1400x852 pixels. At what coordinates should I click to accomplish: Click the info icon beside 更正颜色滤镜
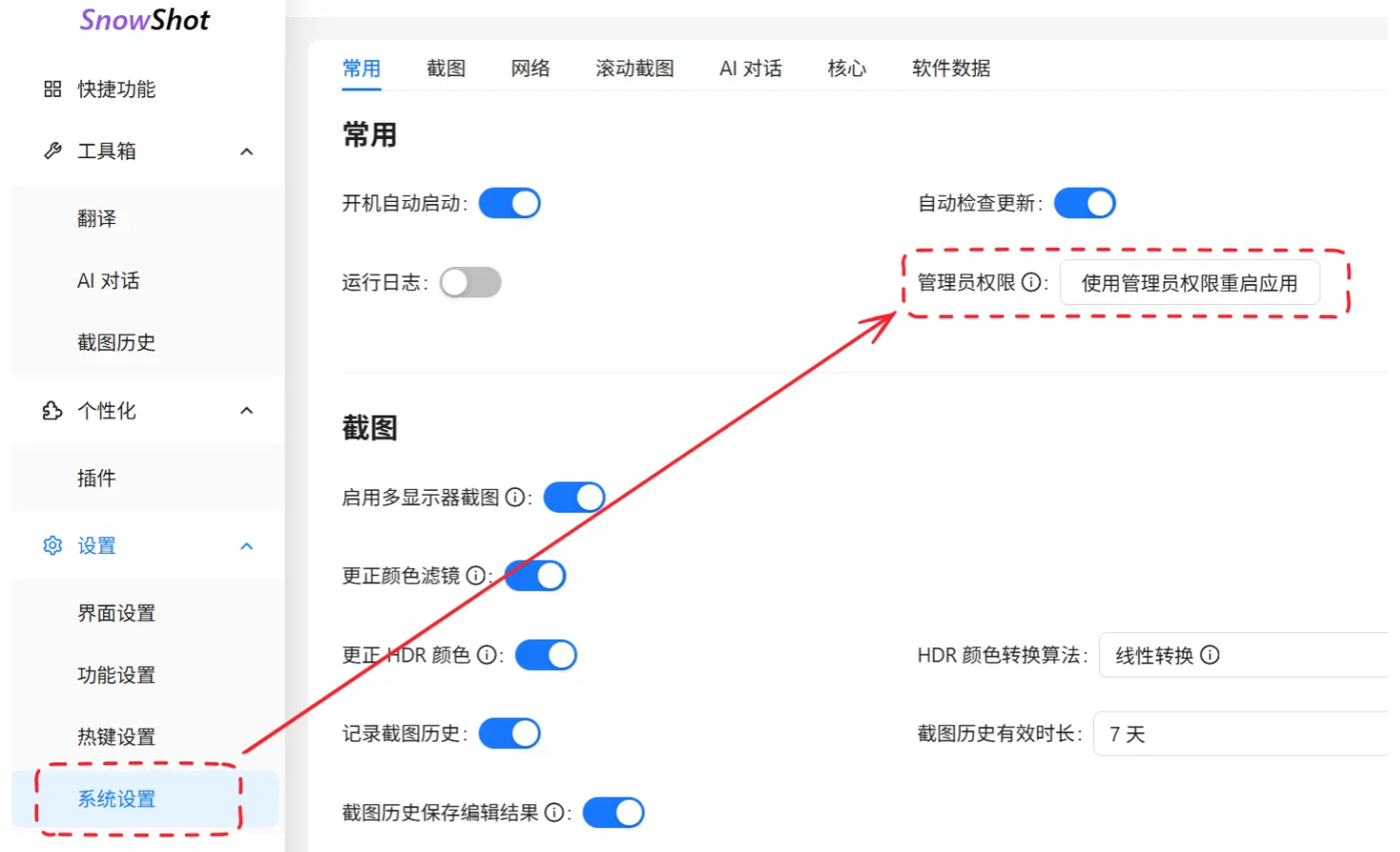click(476, 576)
